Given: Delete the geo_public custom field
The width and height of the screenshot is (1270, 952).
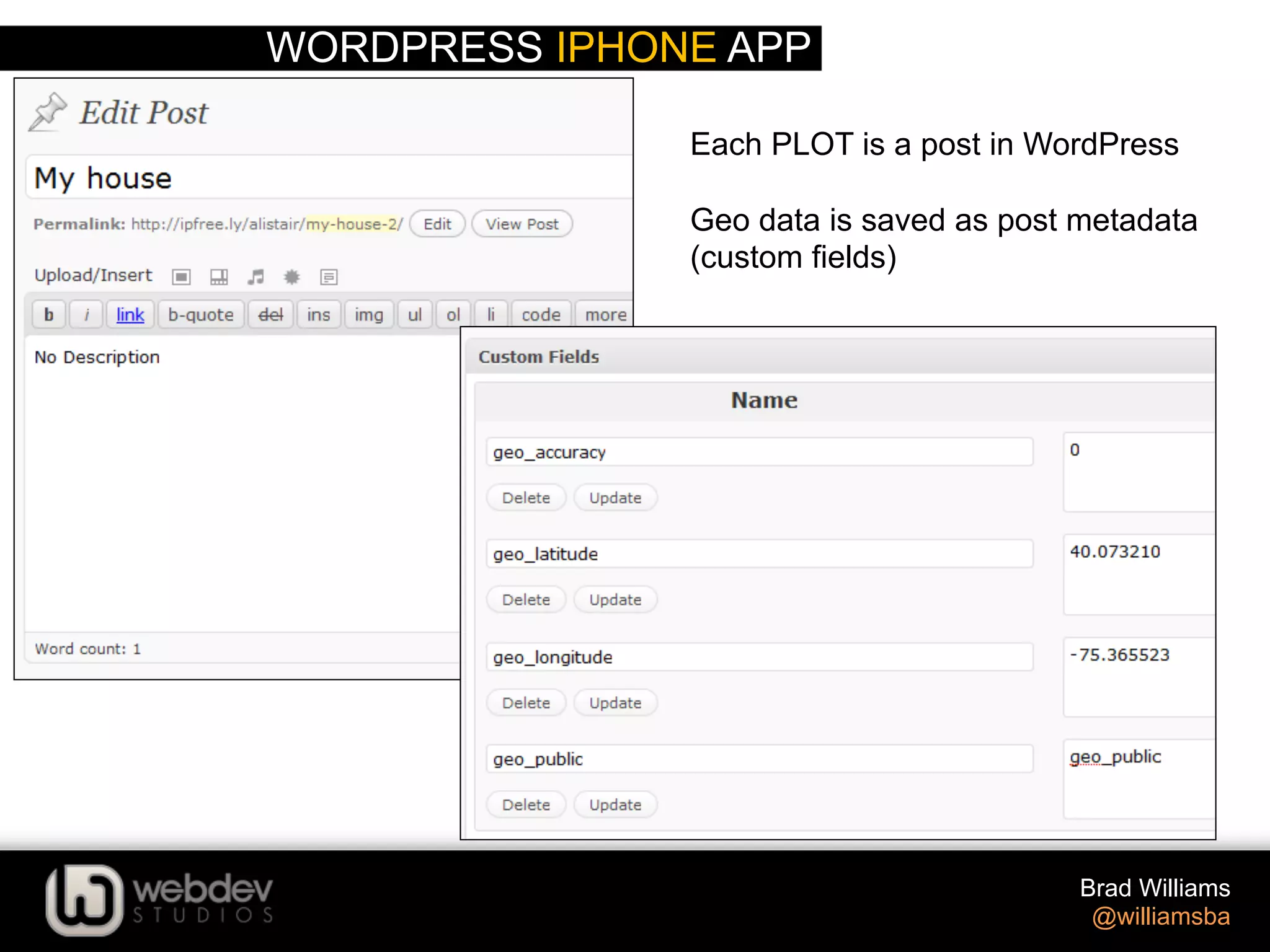Looking at the screenshot, I should pyautogui.click(x=526, y=804).
